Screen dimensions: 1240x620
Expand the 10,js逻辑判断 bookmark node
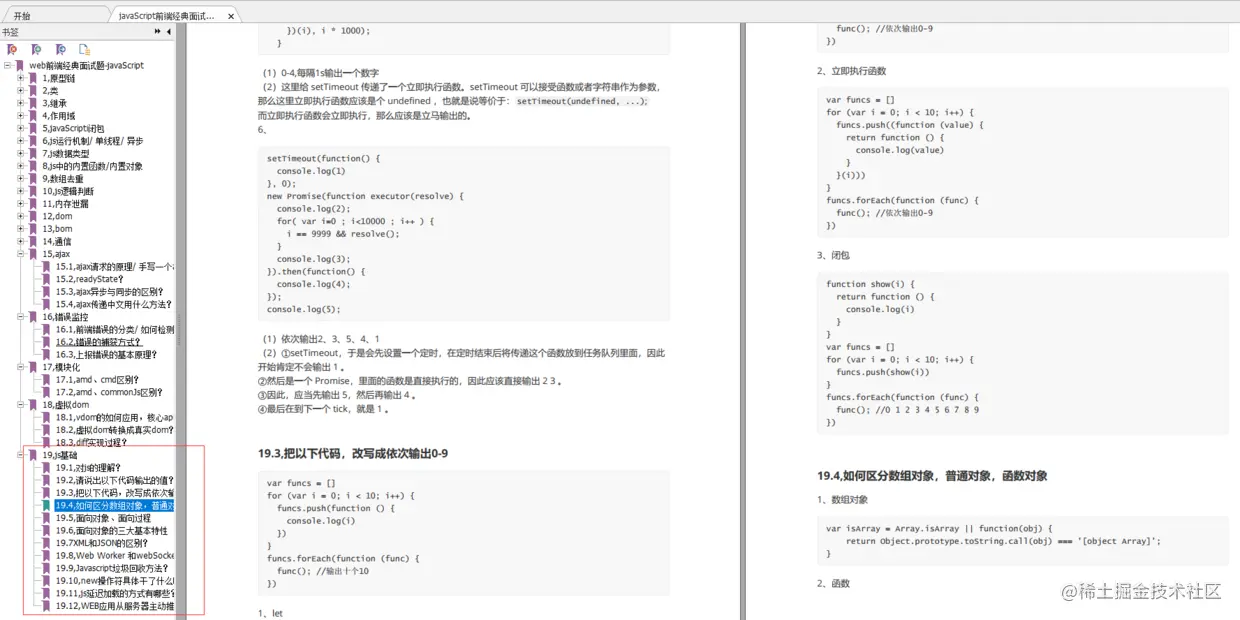click(x=21, y=191)
